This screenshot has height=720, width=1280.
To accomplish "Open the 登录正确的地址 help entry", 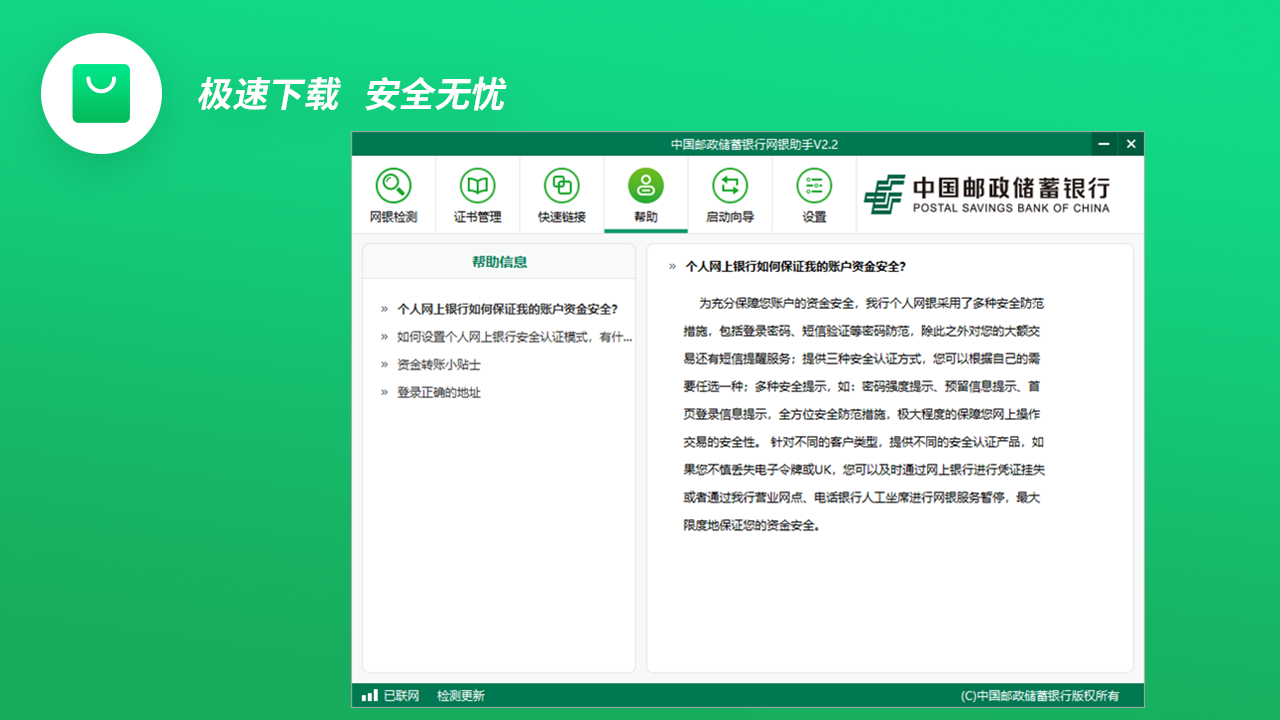I will click(440, 392).
